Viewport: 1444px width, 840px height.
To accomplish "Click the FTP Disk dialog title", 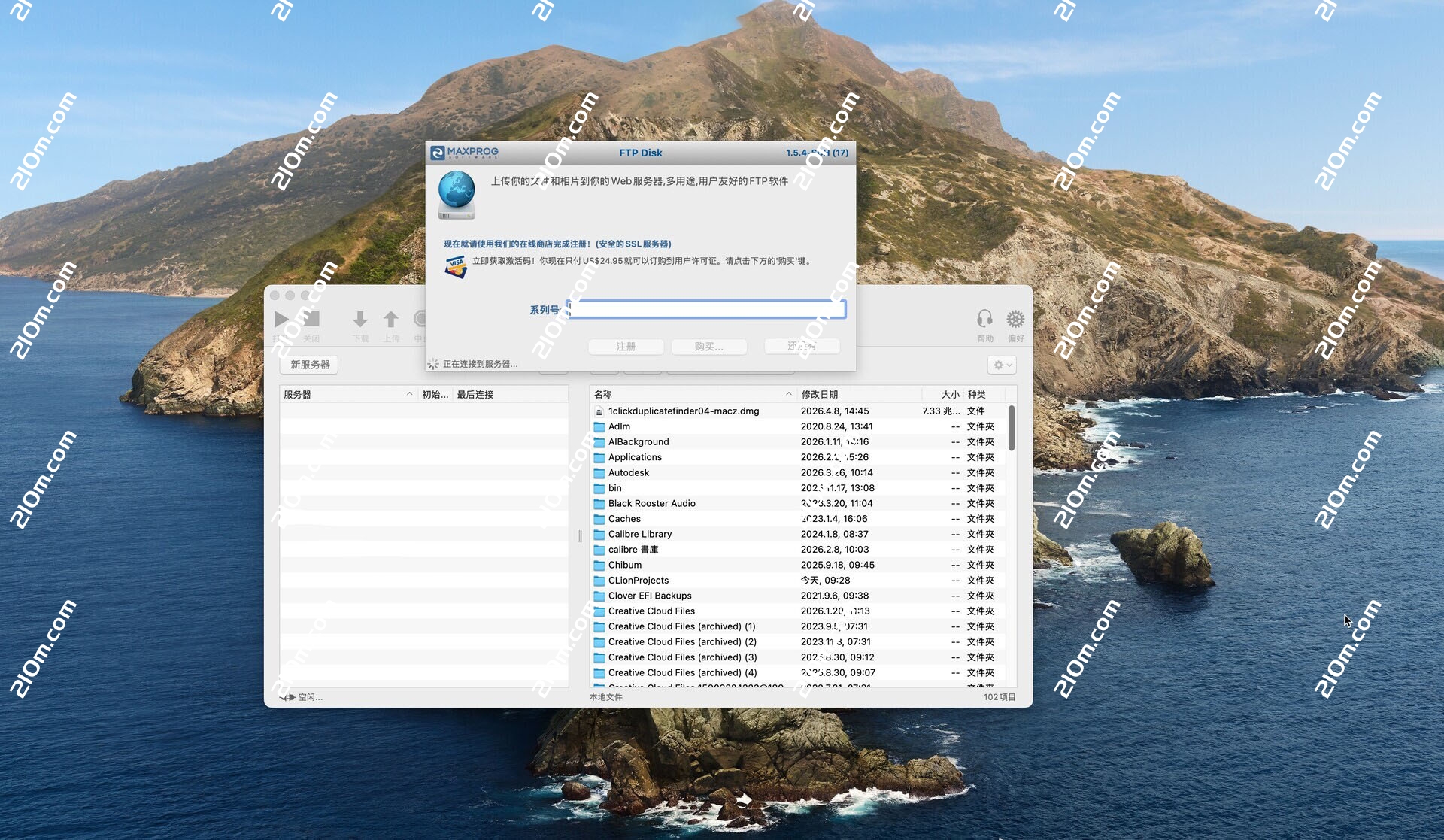I will (x=641, y=153).
